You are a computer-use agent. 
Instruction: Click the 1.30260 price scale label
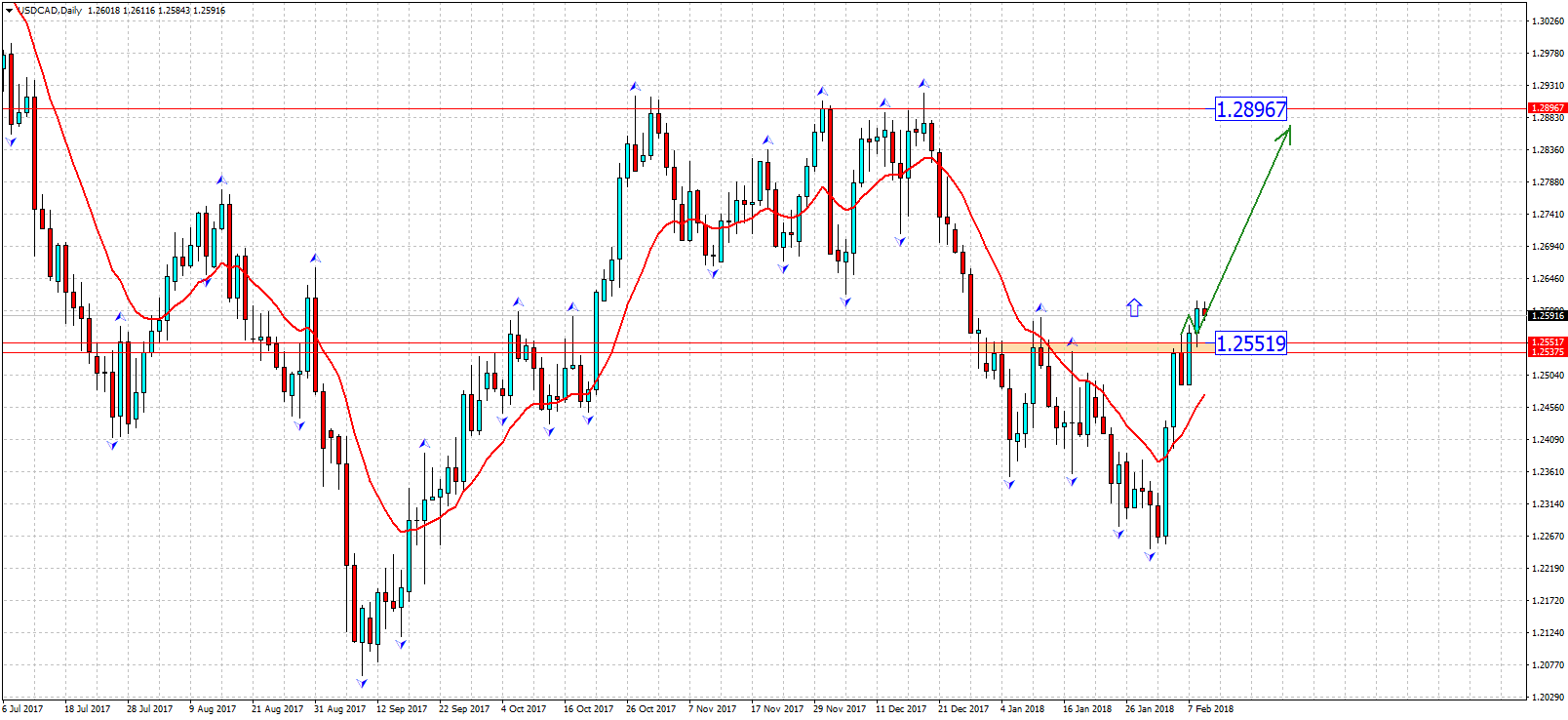click(x=1547, y=21)
